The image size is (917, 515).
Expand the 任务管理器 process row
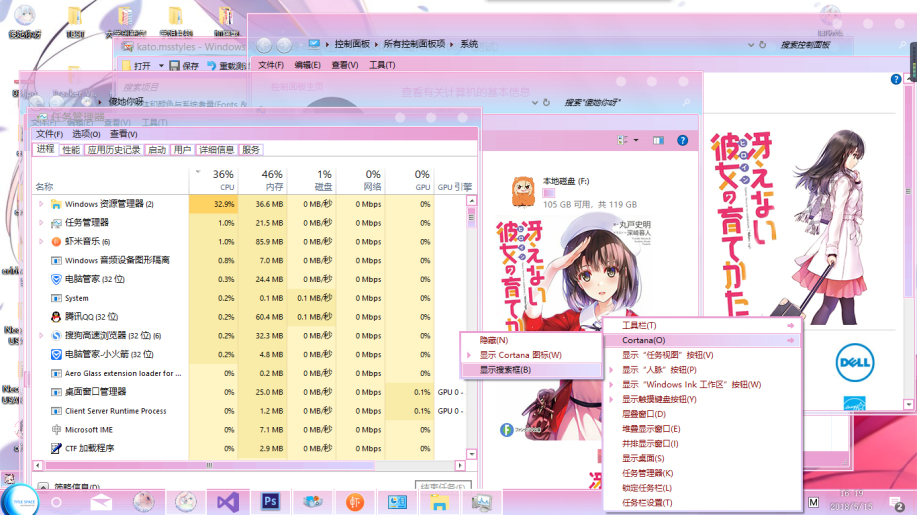click(x=41, y=223)
